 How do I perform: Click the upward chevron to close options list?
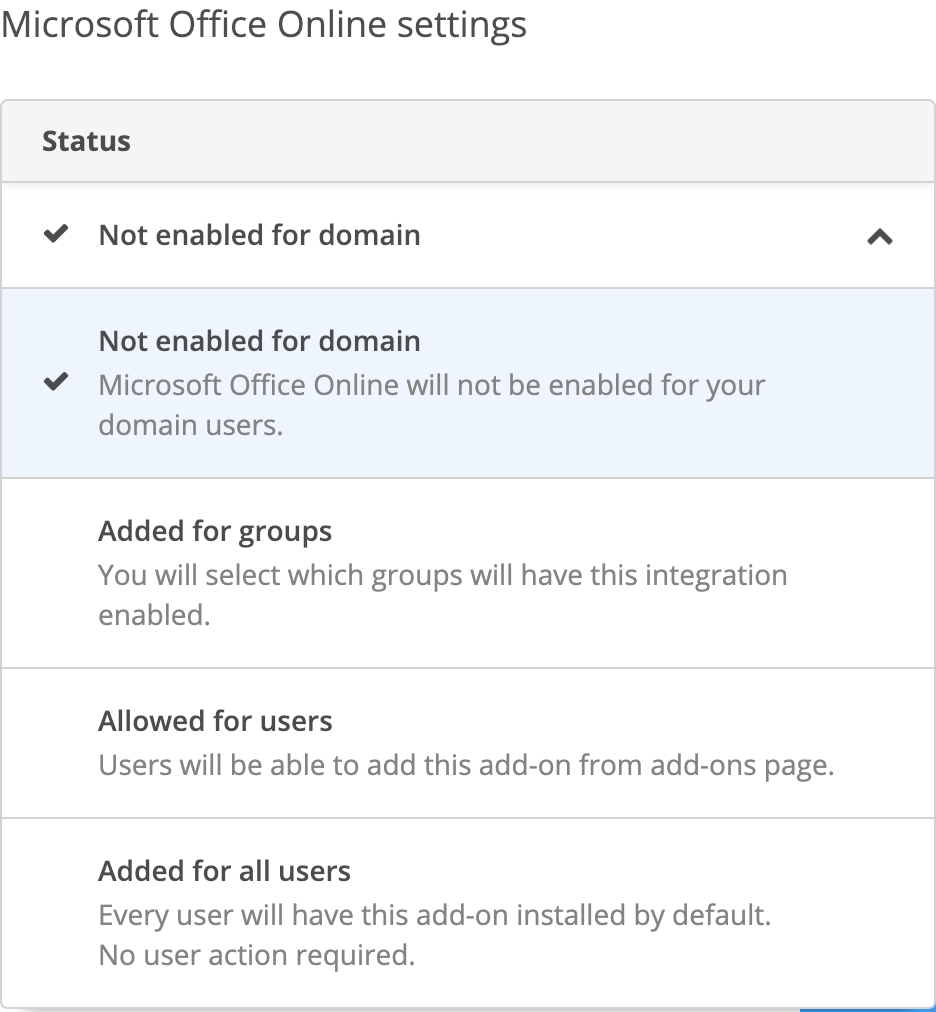[x=880, y=238]
